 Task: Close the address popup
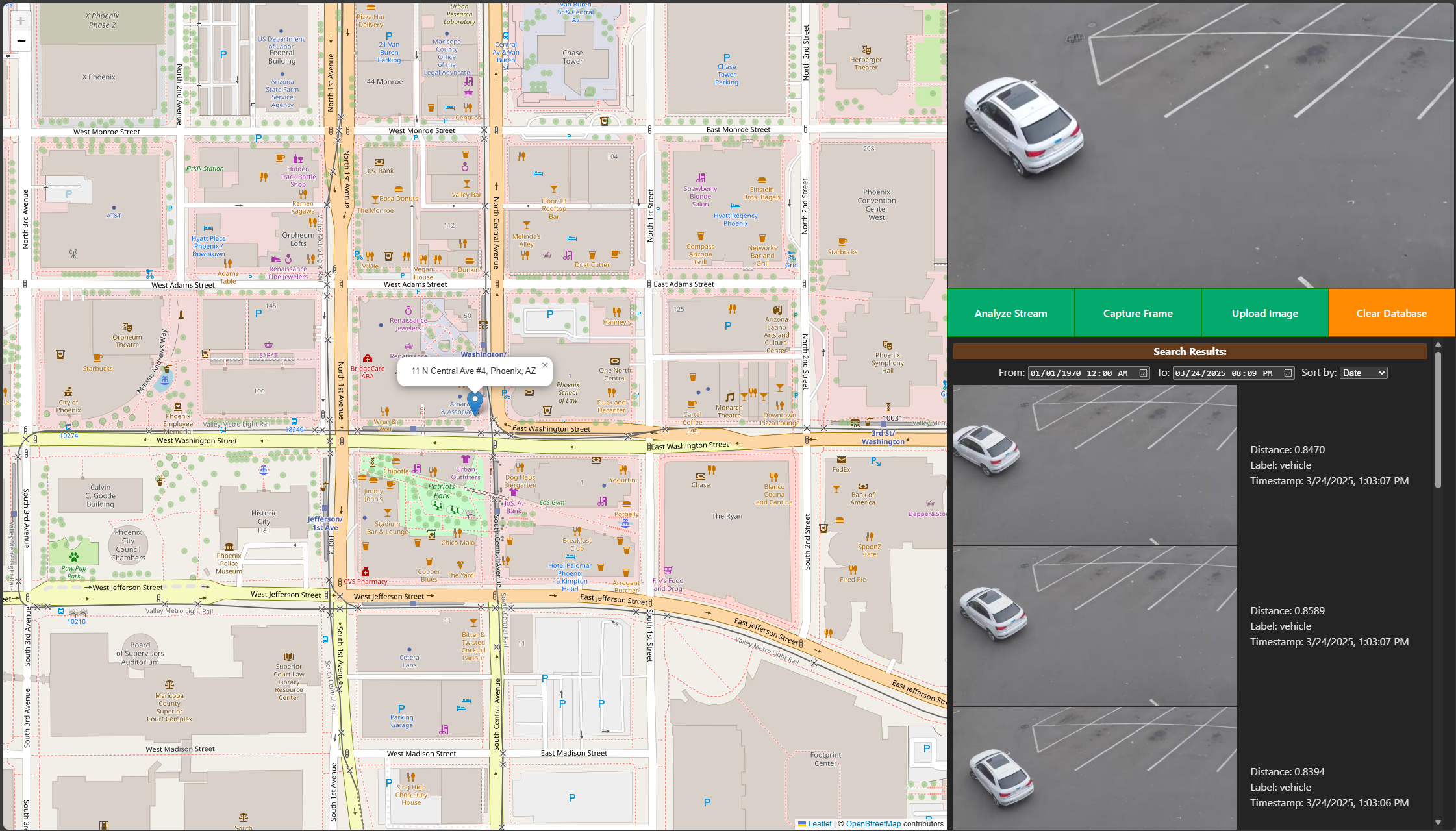coord(545,366)
